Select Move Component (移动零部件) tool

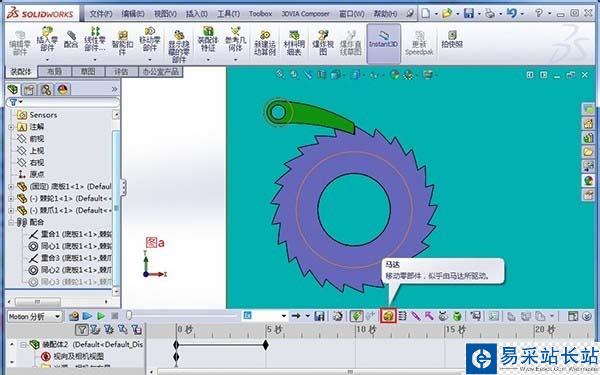pyautogui.click(x=149, y=40)
